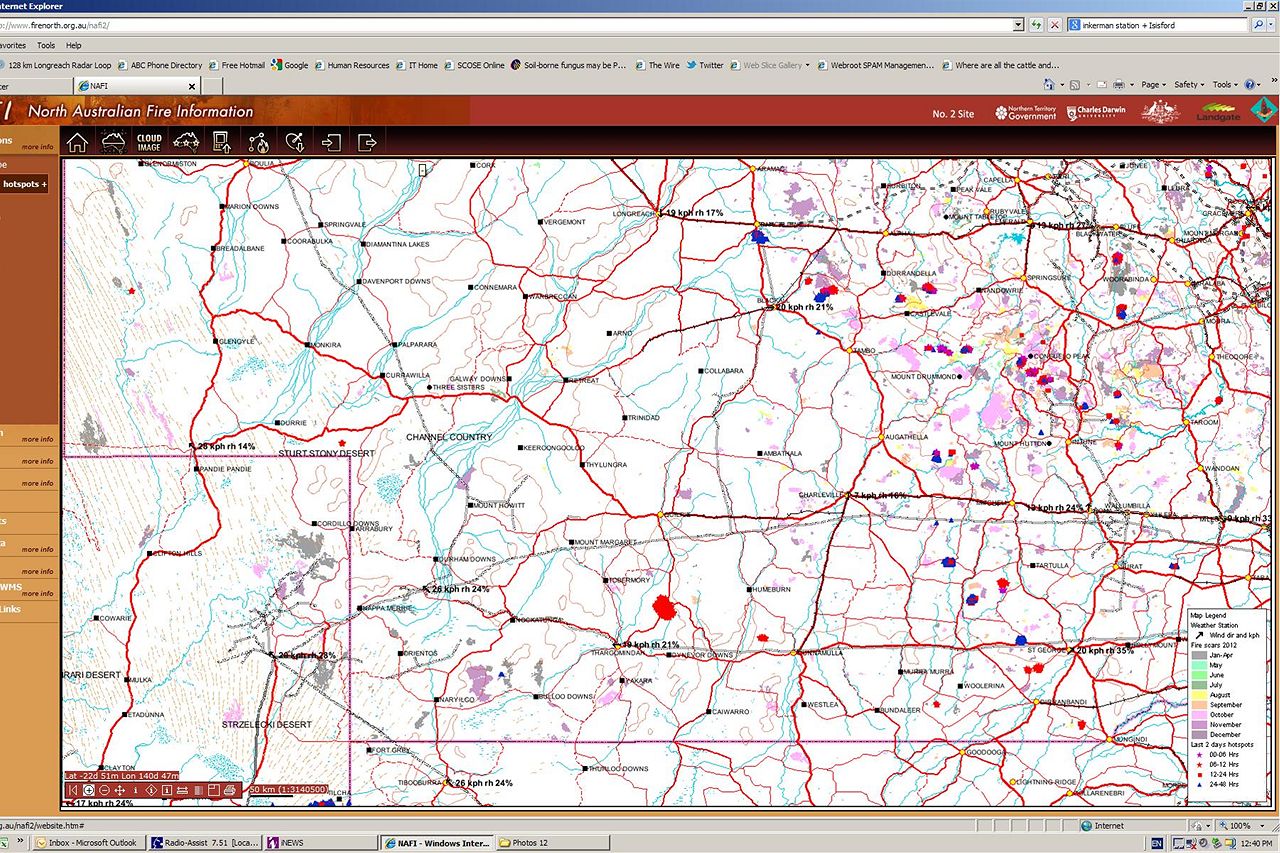Select the zoom out tool on the map toolbar
This screenshot has height=853, width=1280.
[x=104, y=790]
